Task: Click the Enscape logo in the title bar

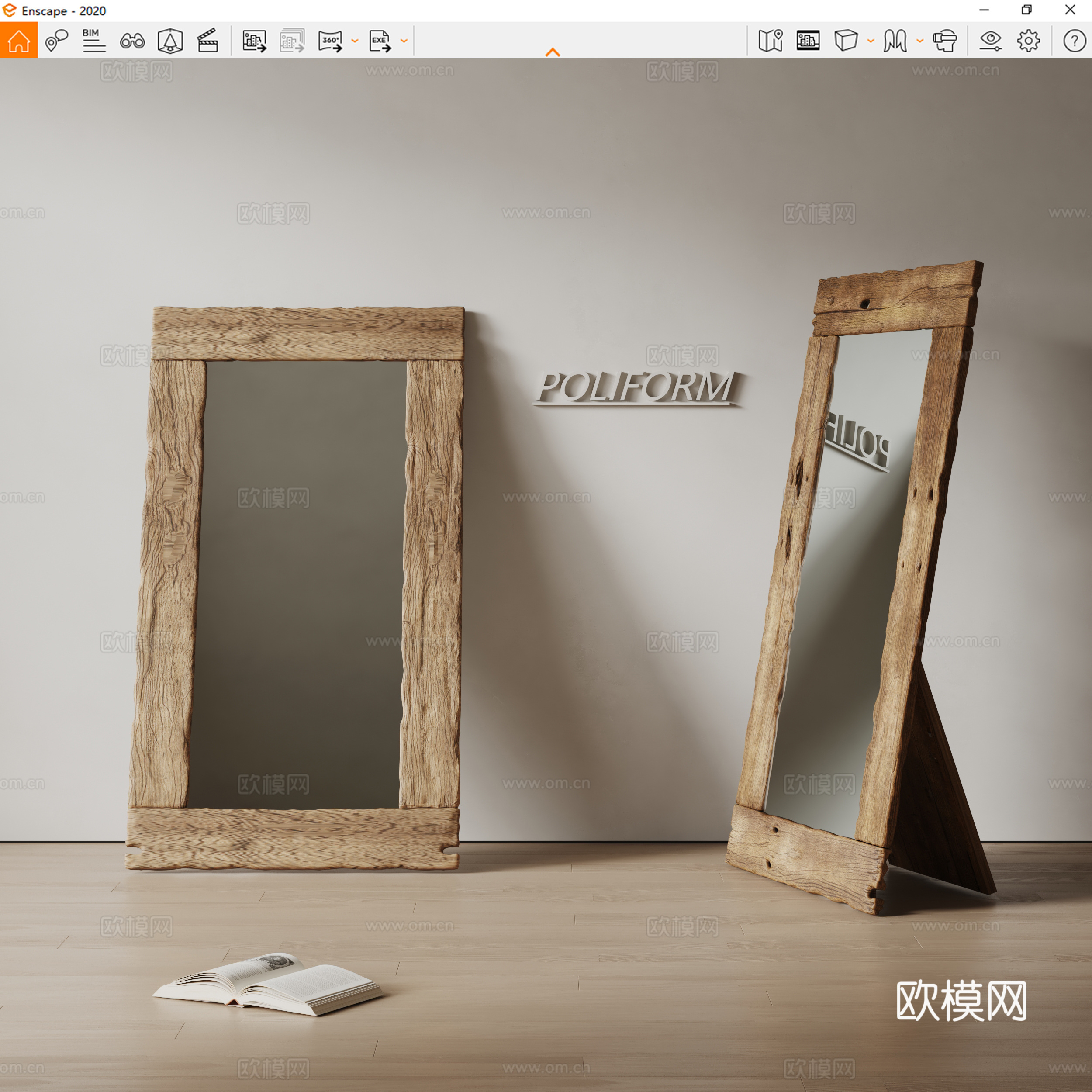Action: click(x=9, y=10)
